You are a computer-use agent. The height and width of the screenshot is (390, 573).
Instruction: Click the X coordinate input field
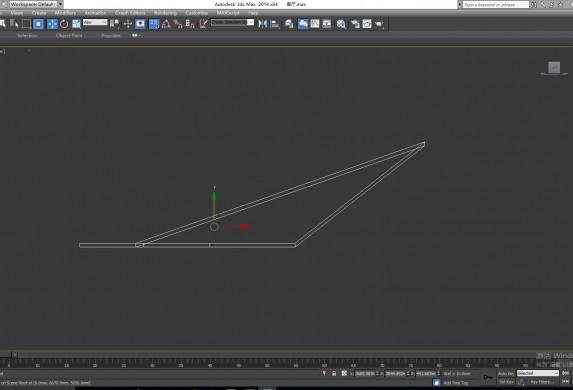365,374
